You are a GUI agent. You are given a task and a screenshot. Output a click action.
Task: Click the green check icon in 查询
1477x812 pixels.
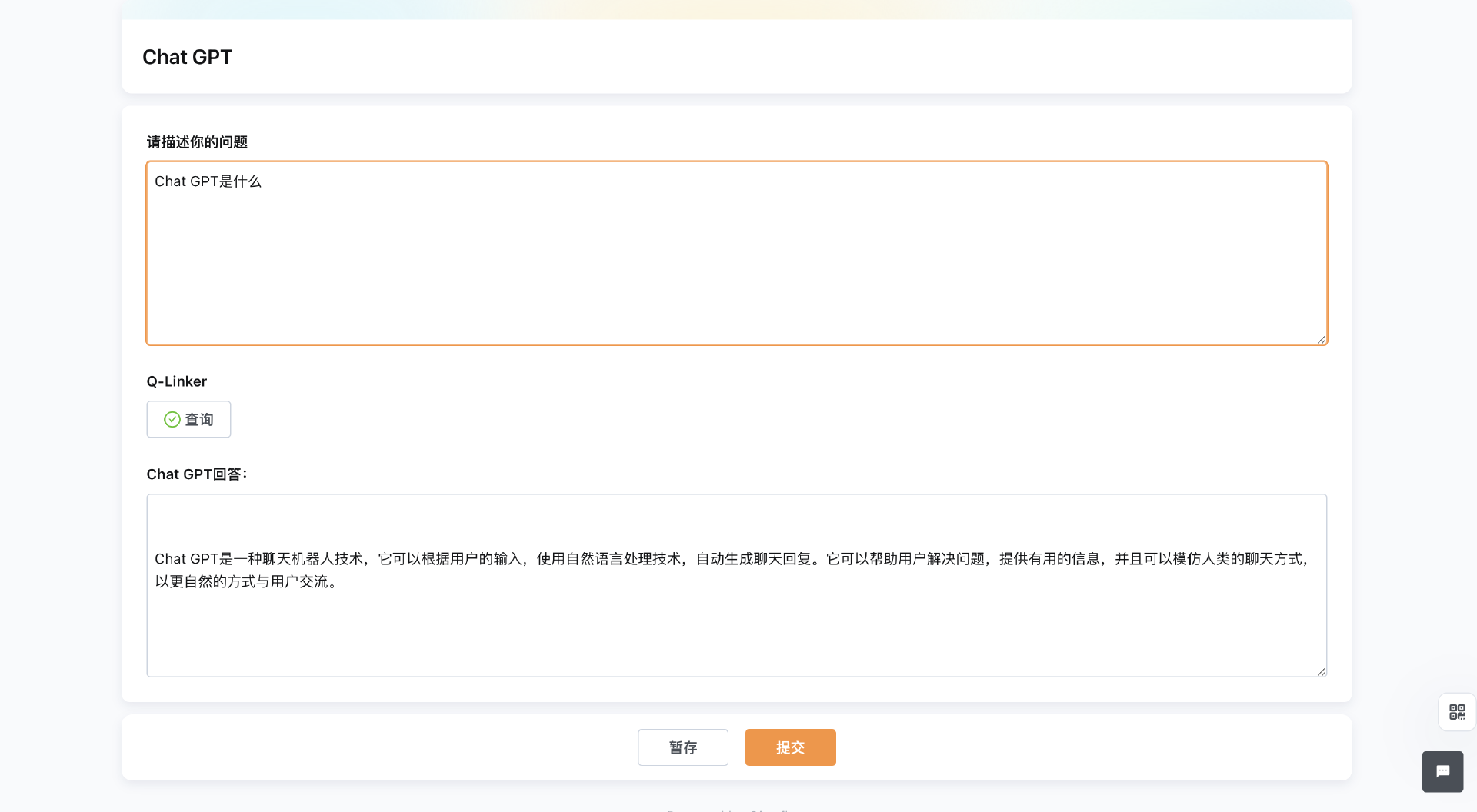[172, 419]
